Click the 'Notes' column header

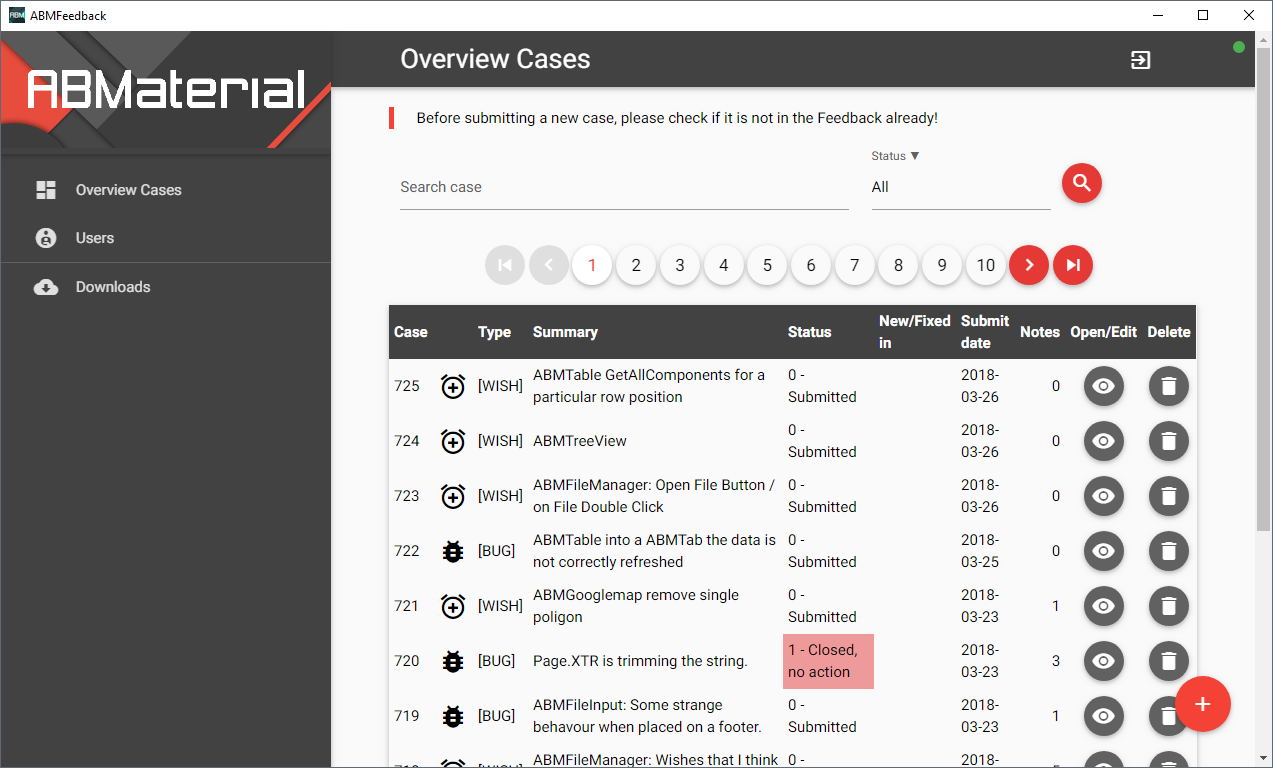pyautogui.click(x=1040, y=332)
